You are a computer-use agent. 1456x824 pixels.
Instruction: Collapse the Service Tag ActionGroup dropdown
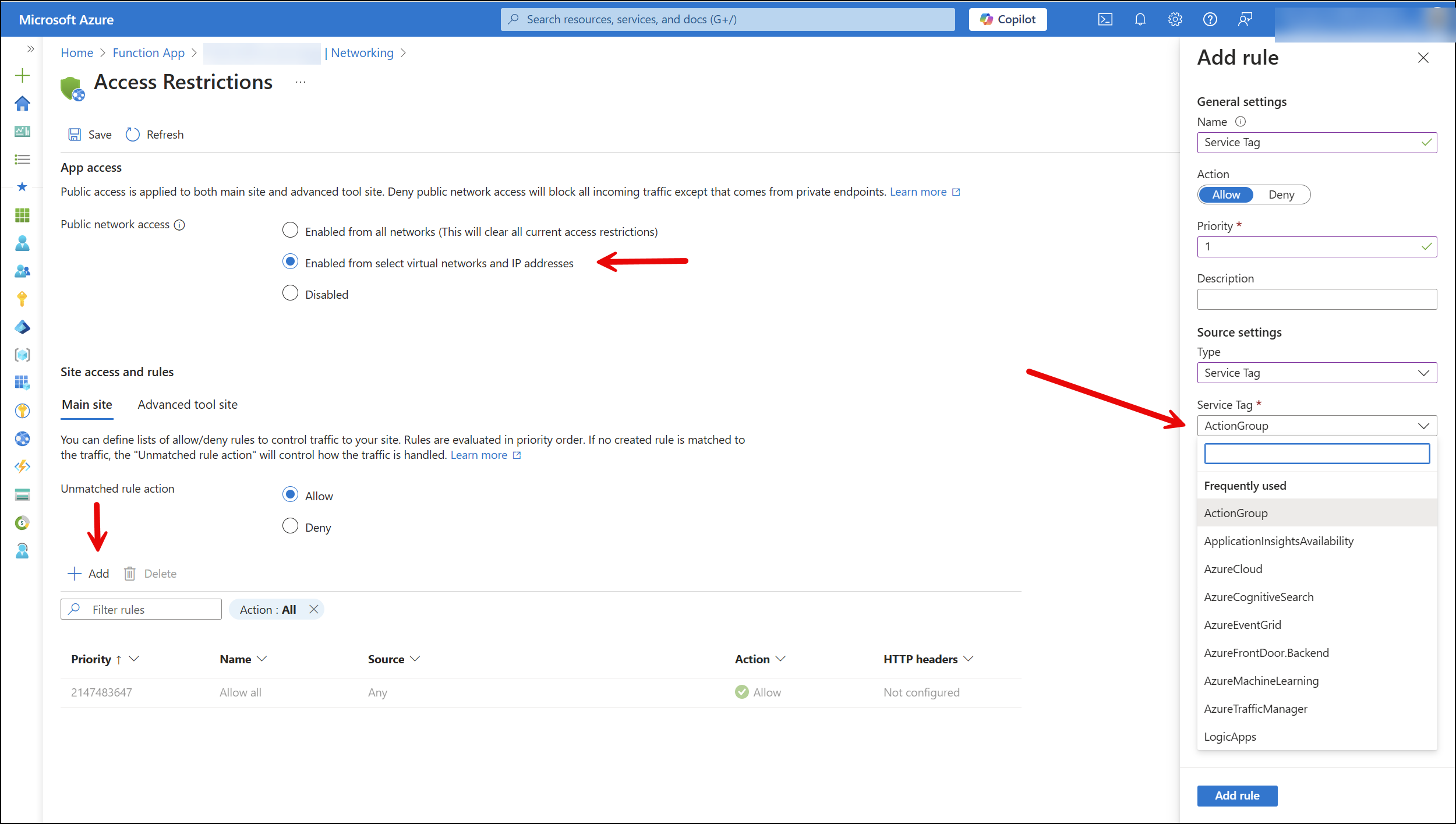coord(1317,426)
